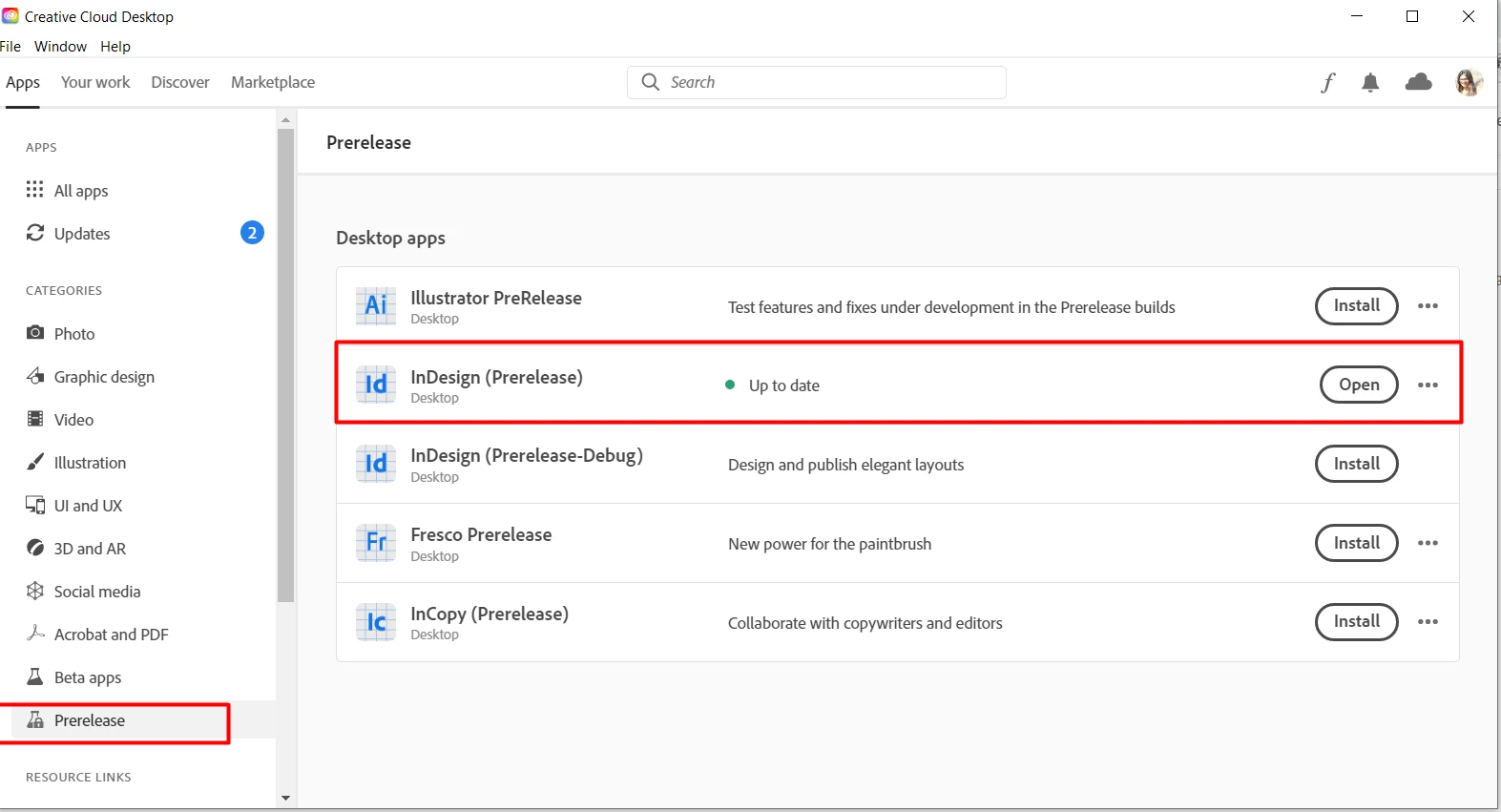Open the notifications bell
The height and width of the screenshot is (812, 1501).
(x=1371, y=83)
